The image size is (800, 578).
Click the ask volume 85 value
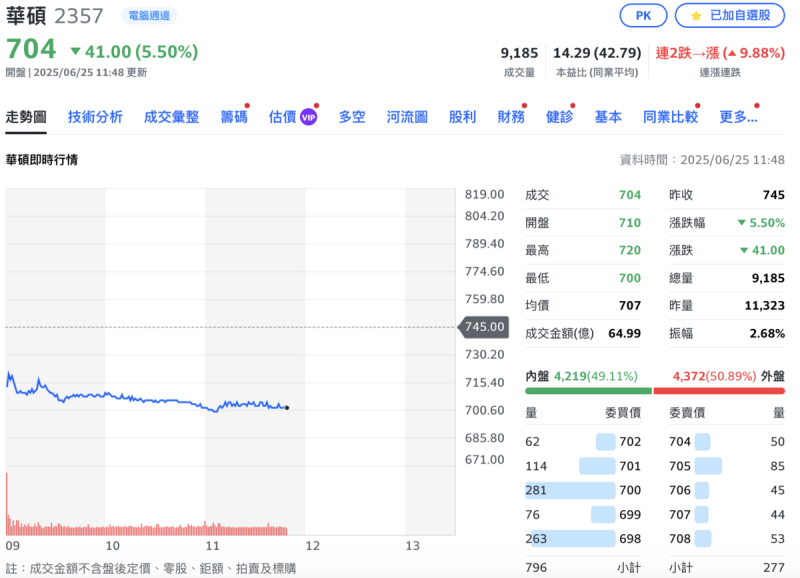(x=777, y=466)
